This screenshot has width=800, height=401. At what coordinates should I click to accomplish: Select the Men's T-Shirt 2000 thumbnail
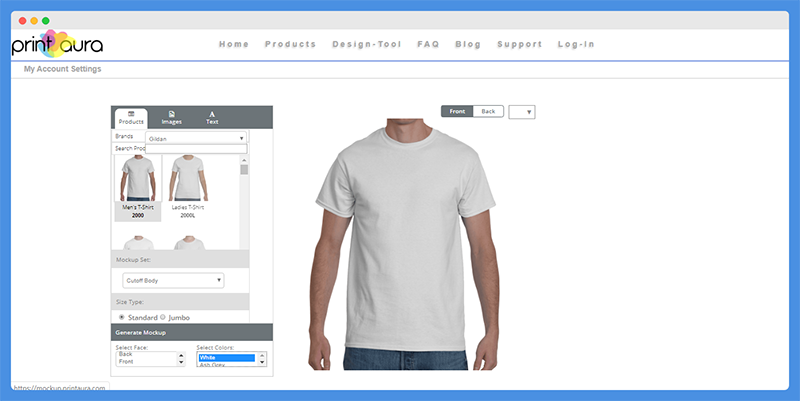(138, 188)
